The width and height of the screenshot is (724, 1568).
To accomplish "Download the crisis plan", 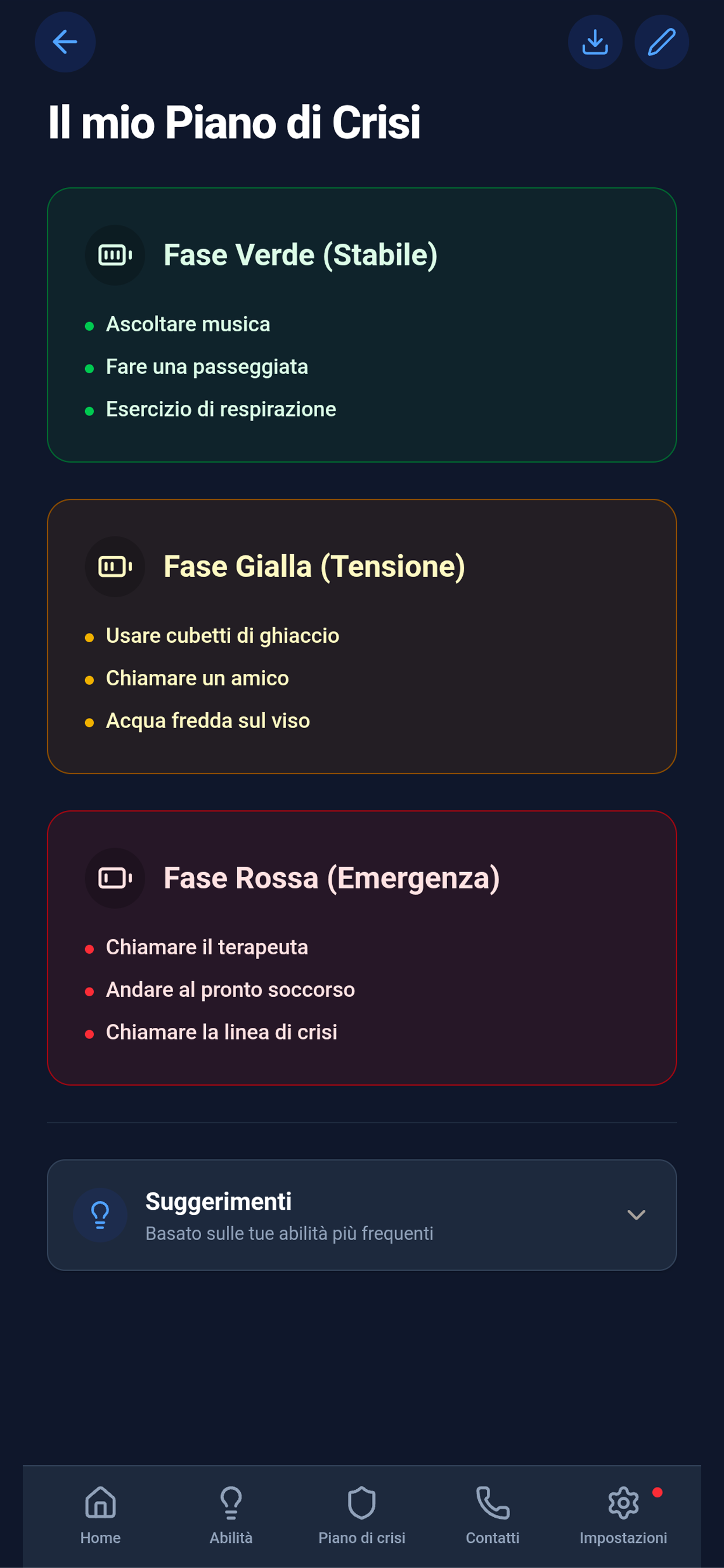I will (596, 41).
